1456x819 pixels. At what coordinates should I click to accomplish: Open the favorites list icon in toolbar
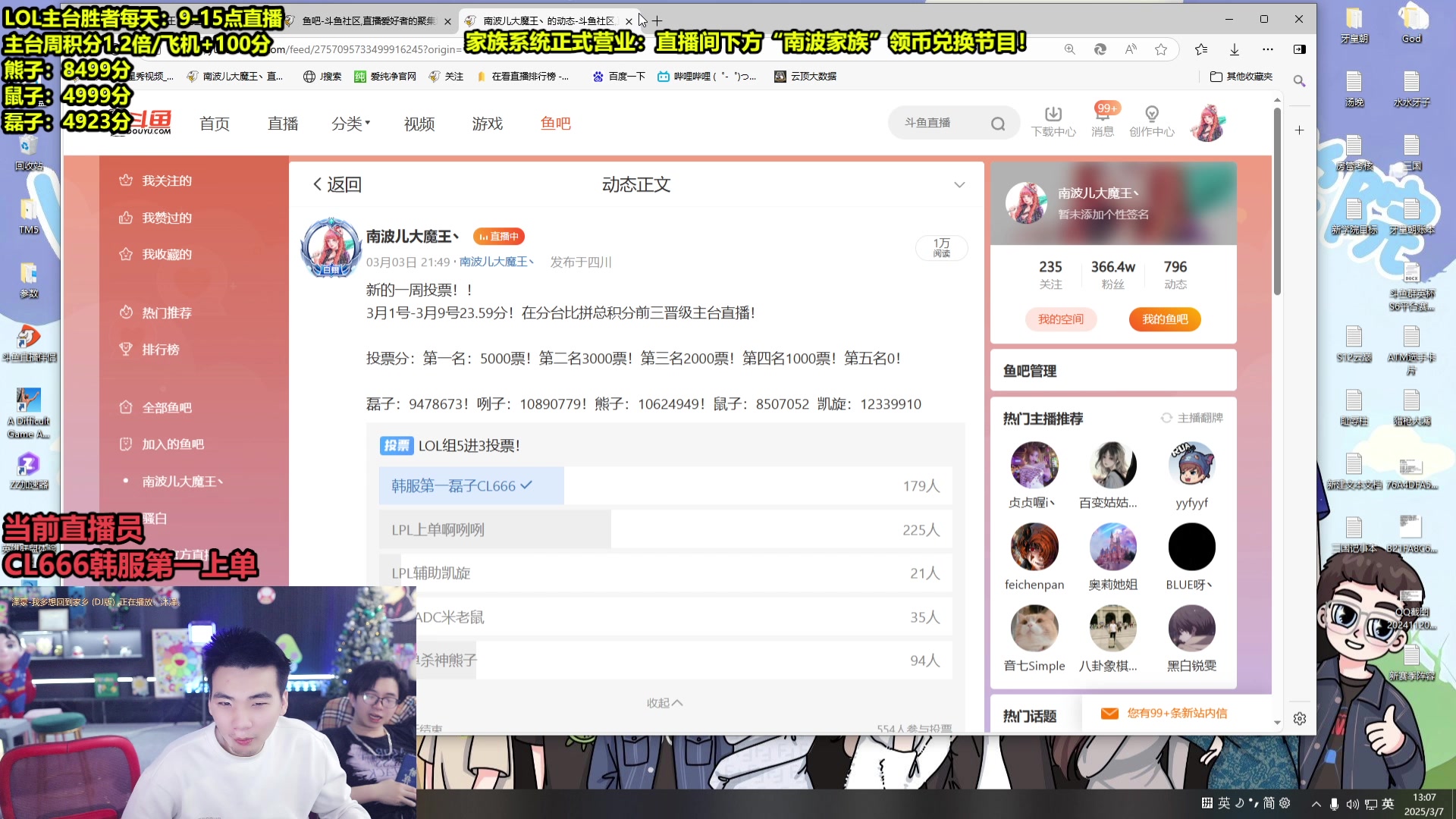click(1201, 49)
